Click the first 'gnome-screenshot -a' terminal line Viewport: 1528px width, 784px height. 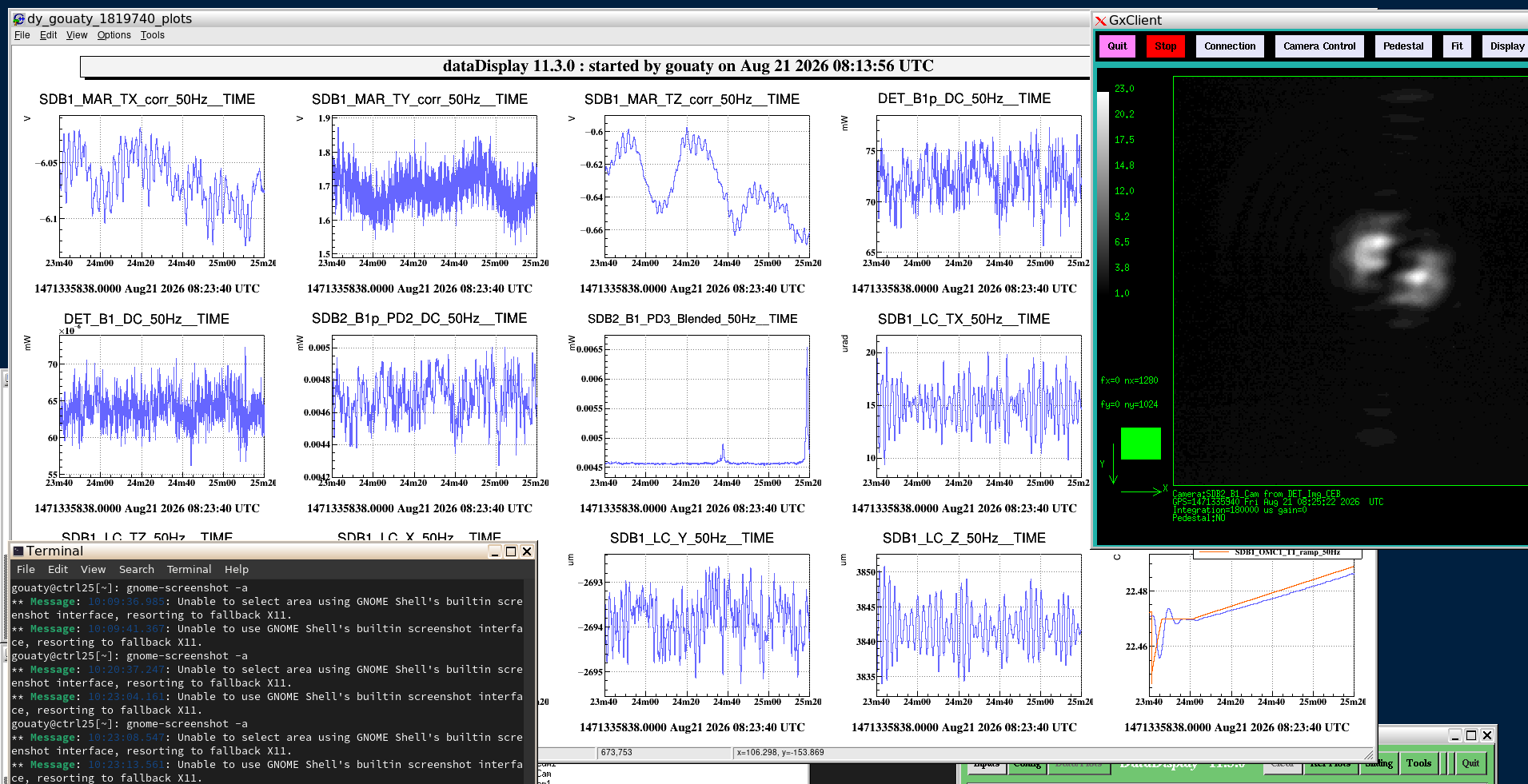(130, 587)
